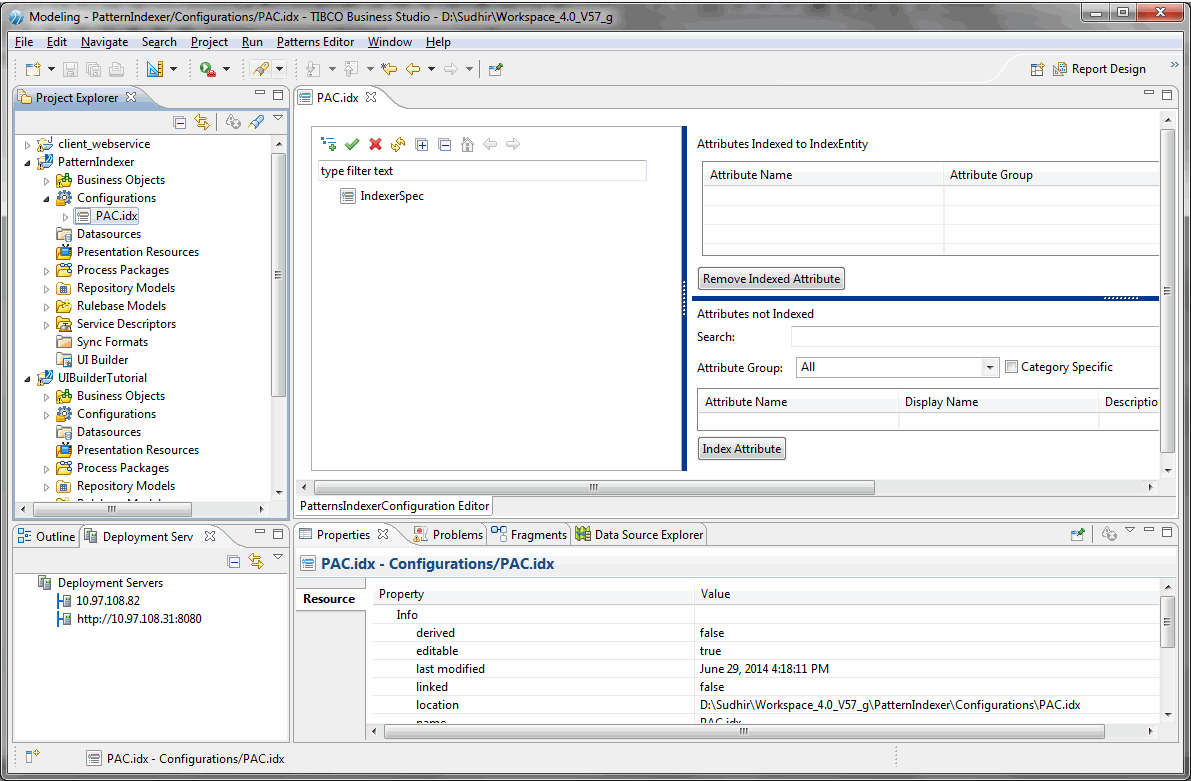Click the fast view icon in the status bar
Screen dimensions: 1191x781
(32, 757)
